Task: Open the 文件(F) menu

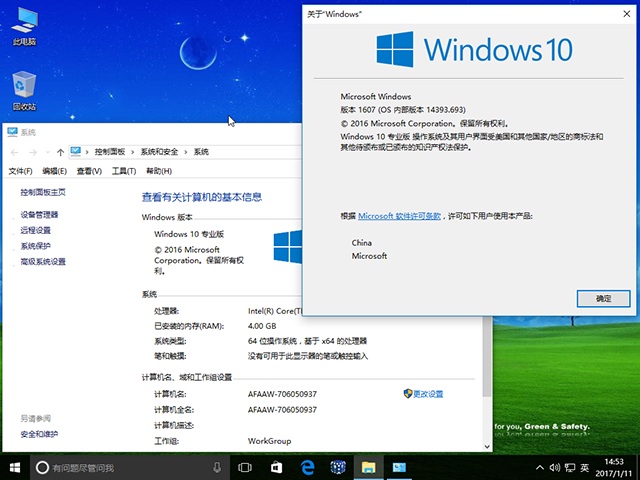Action: click(20, 171)
